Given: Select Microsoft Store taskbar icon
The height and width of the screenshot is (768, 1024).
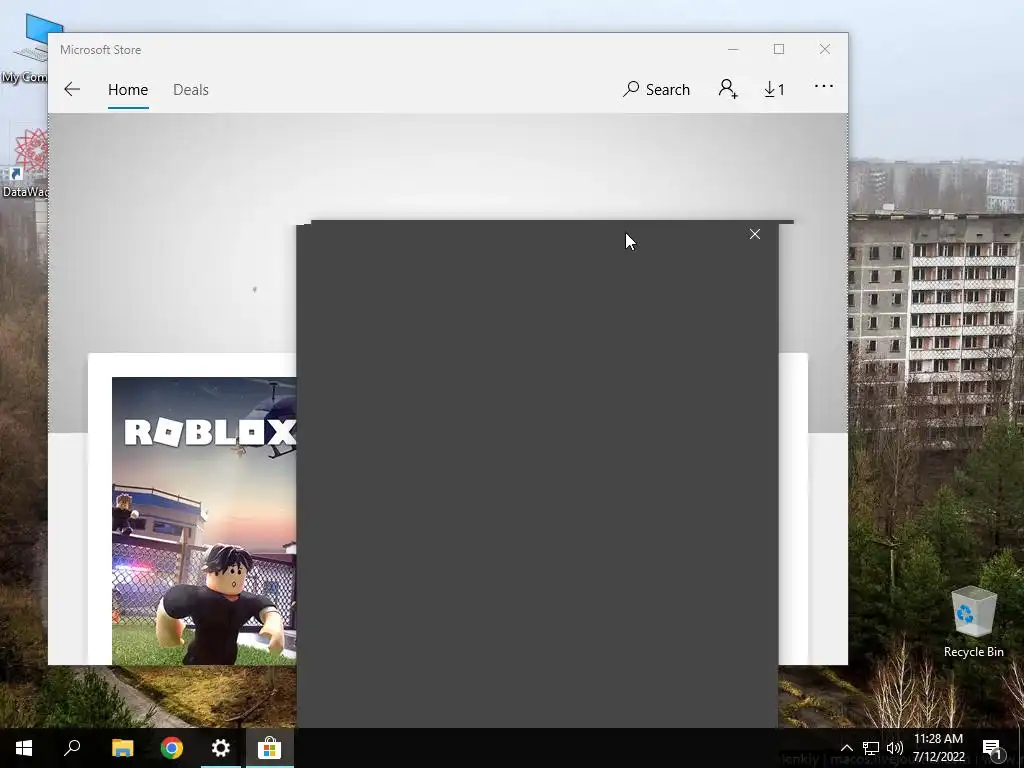Looking at the screenshot, I should tap(269, 748).
